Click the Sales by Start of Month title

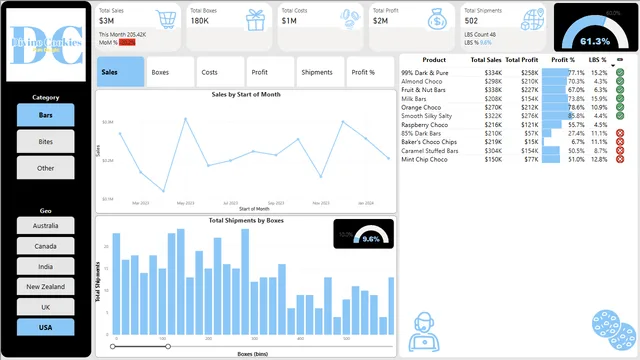point(246,94)
